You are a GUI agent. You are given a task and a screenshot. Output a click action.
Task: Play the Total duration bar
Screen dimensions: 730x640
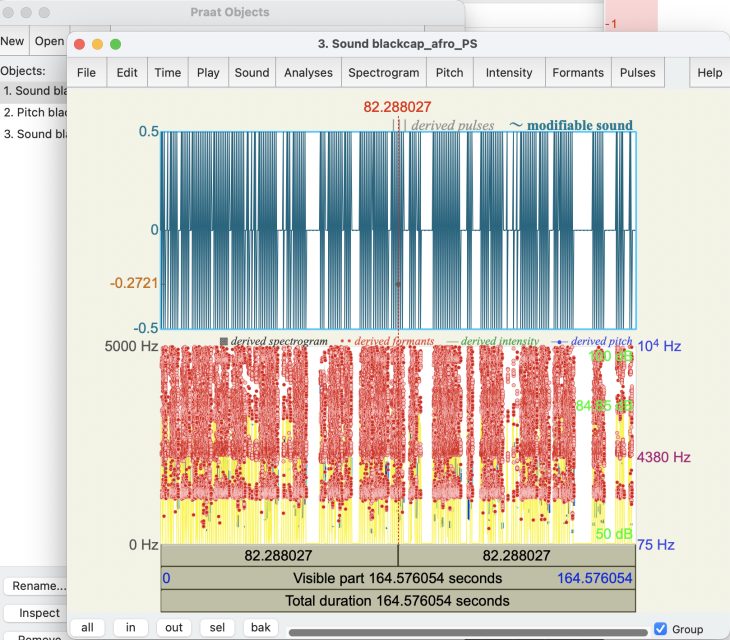[398, 601]
